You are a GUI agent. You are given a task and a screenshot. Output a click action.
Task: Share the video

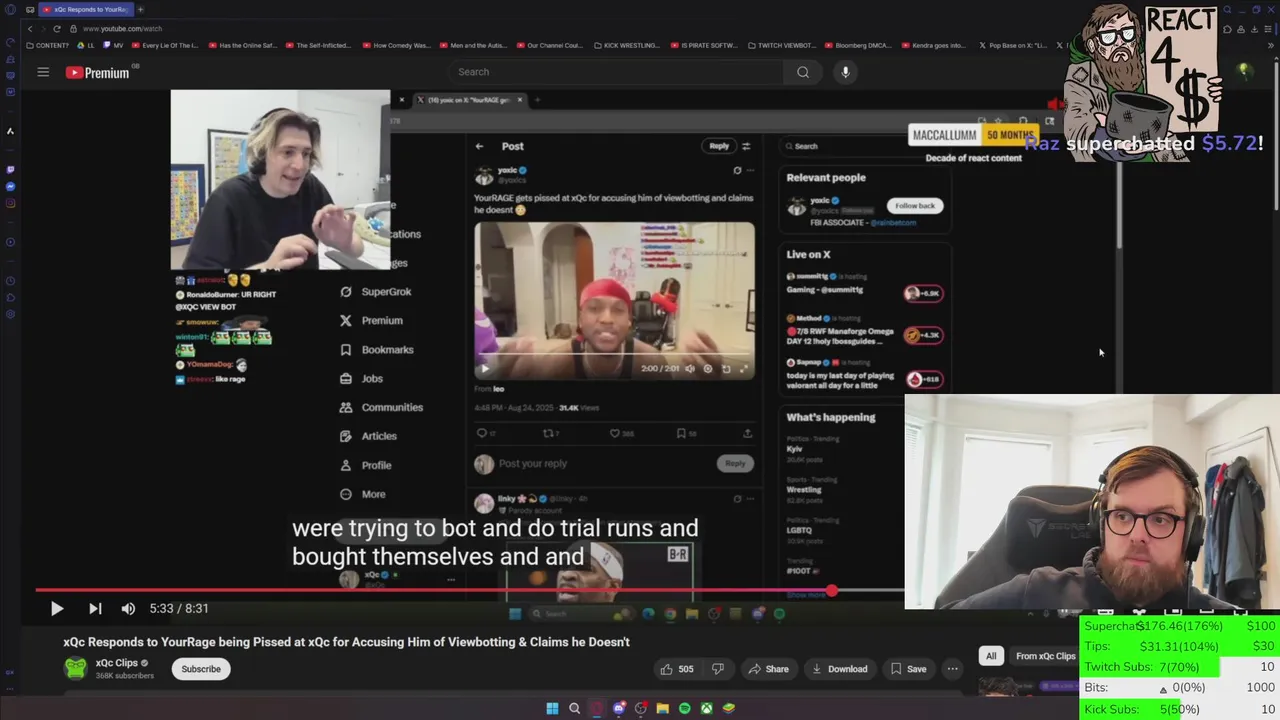coord(768,669)
